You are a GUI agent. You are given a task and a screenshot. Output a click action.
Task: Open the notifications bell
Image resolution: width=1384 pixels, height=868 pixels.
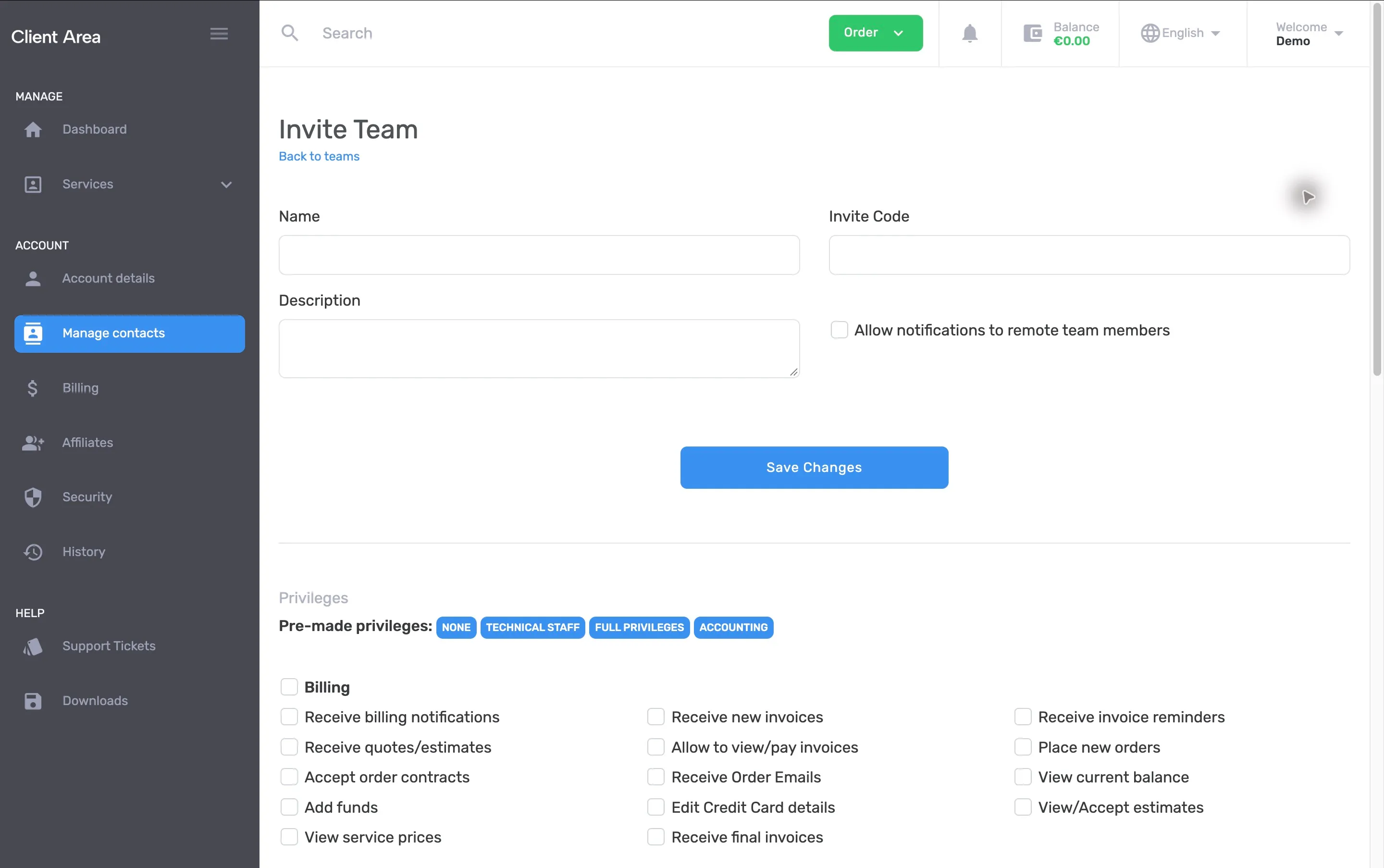[x=970, y=33]
